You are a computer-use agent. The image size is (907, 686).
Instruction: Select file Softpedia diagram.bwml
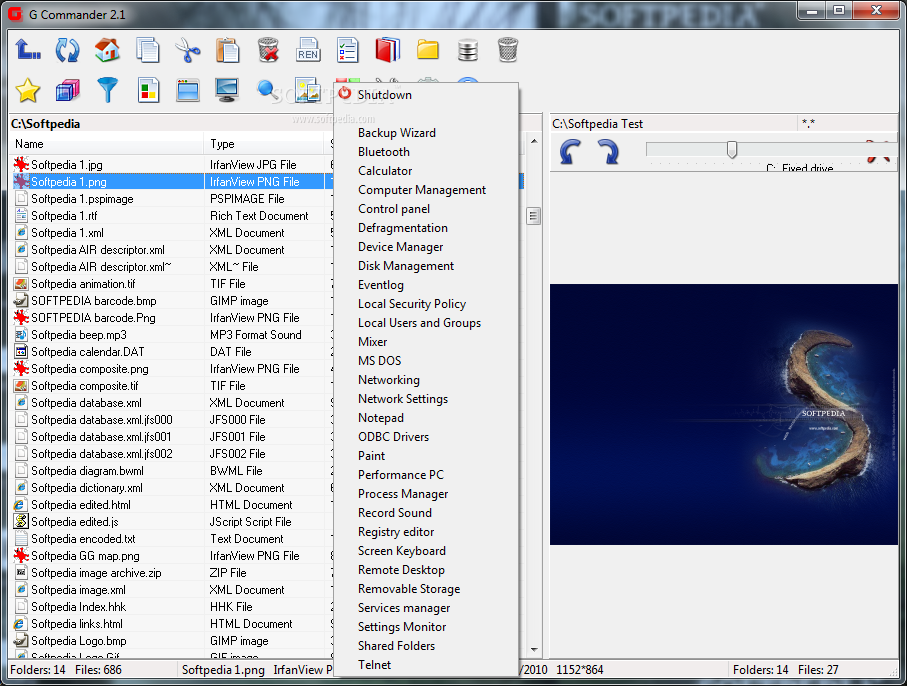pyautogui.click(x=87, y=471)
